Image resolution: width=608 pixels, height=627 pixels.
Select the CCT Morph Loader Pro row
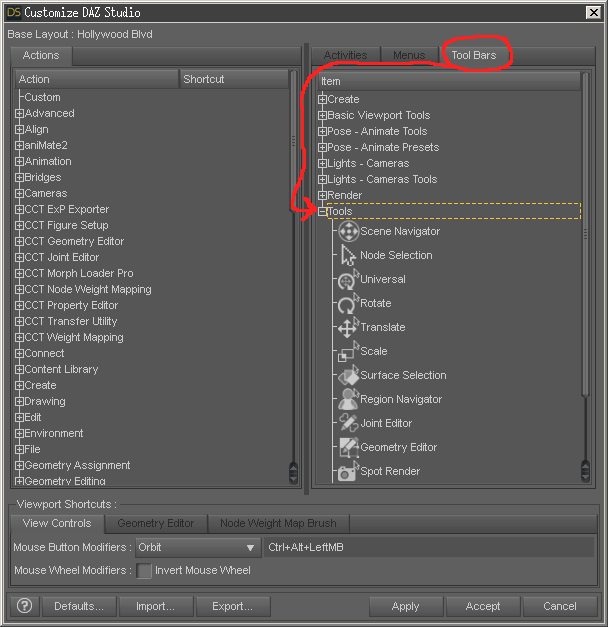(79, 274)
